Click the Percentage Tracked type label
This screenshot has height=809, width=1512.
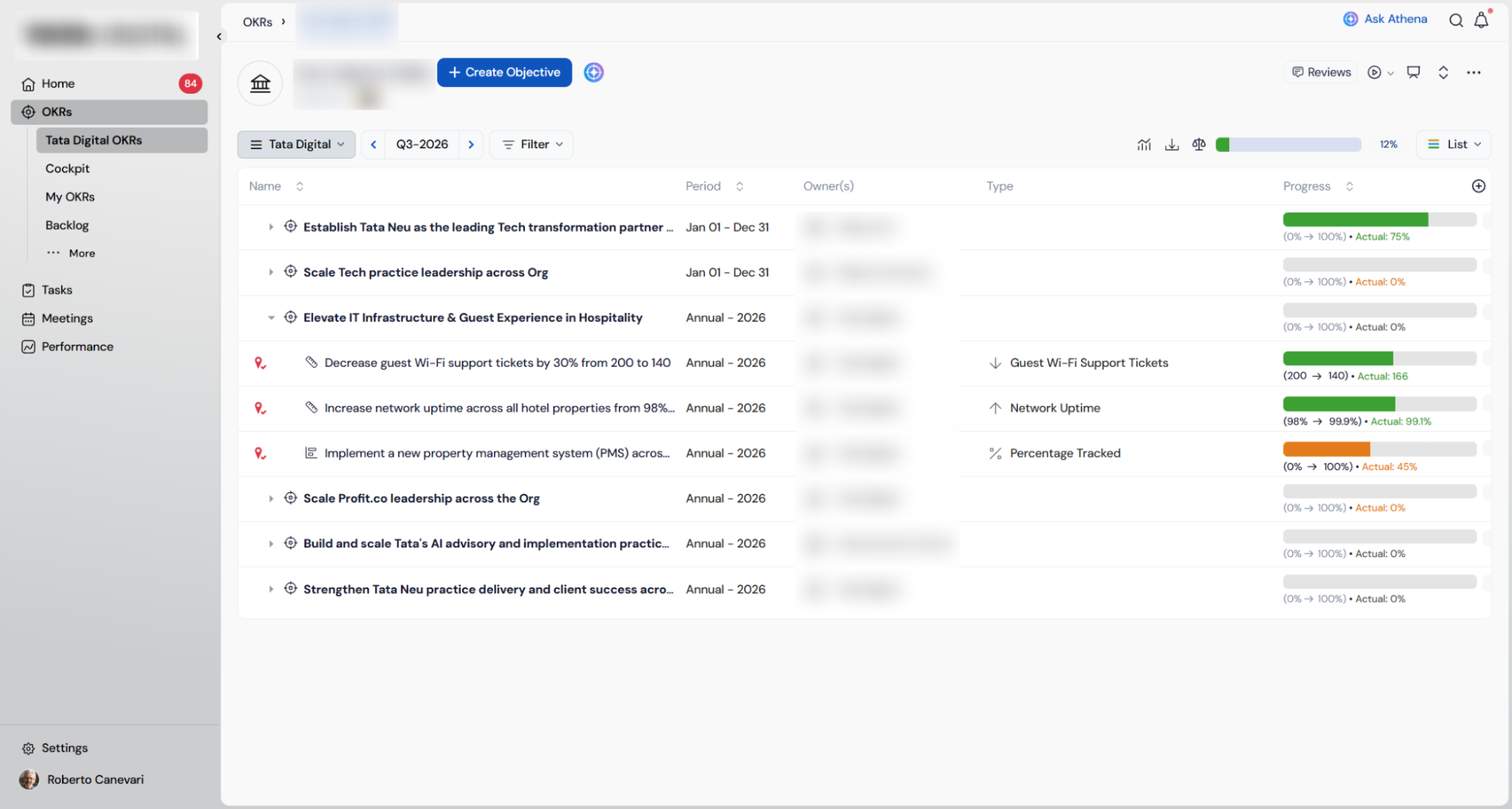click(x=1065, y=454)
